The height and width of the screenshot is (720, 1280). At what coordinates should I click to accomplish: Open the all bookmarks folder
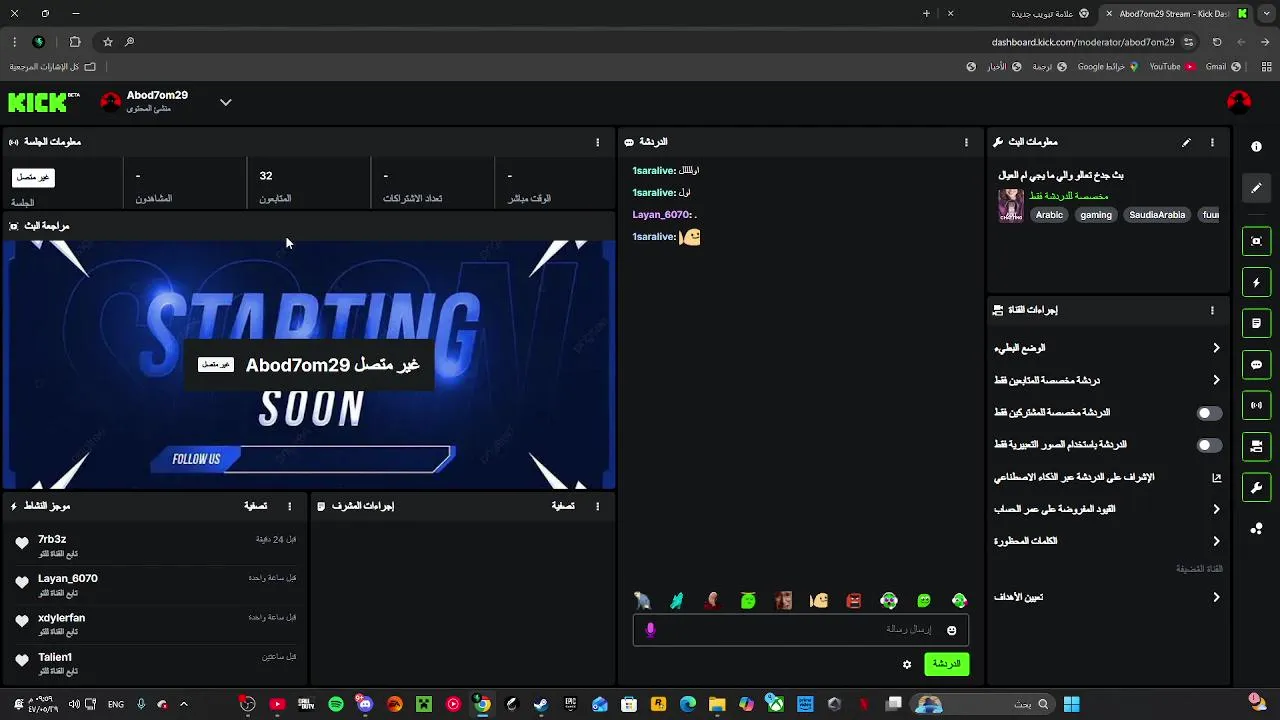53,67
